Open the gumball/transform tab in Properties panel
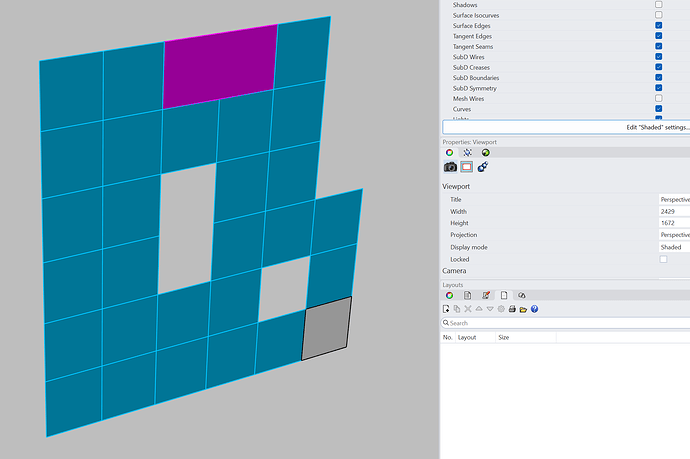 (467, 153)
